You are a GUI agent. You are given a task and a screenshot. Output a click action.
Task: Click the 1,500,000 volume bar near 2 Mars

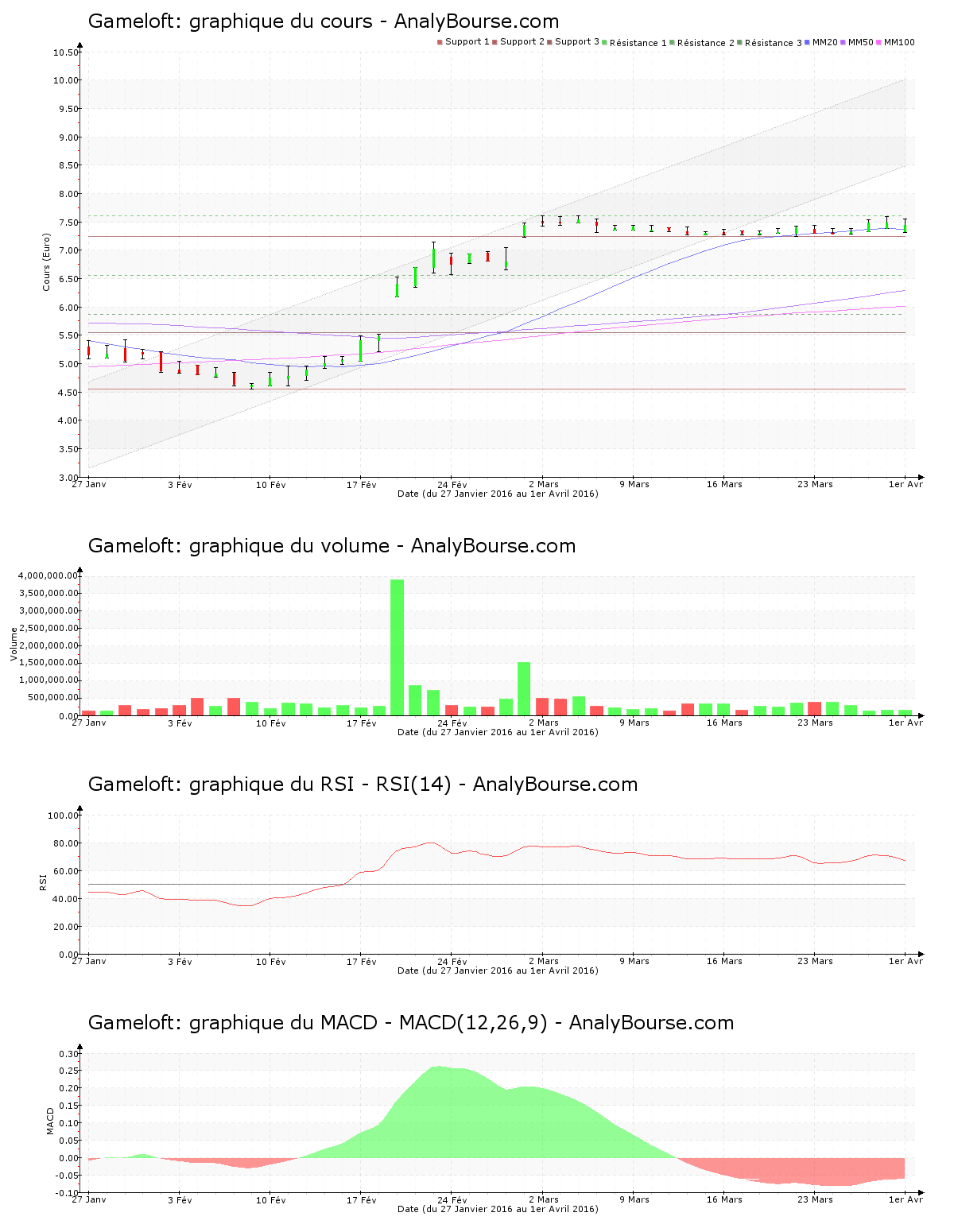pos(524,688)
